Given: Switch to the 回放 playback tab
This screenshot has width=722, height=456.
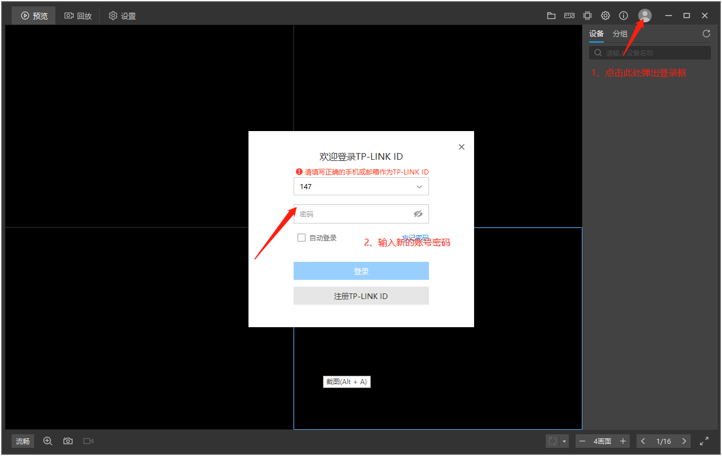Looking at the screenshot, I should (x=78, y=16).
